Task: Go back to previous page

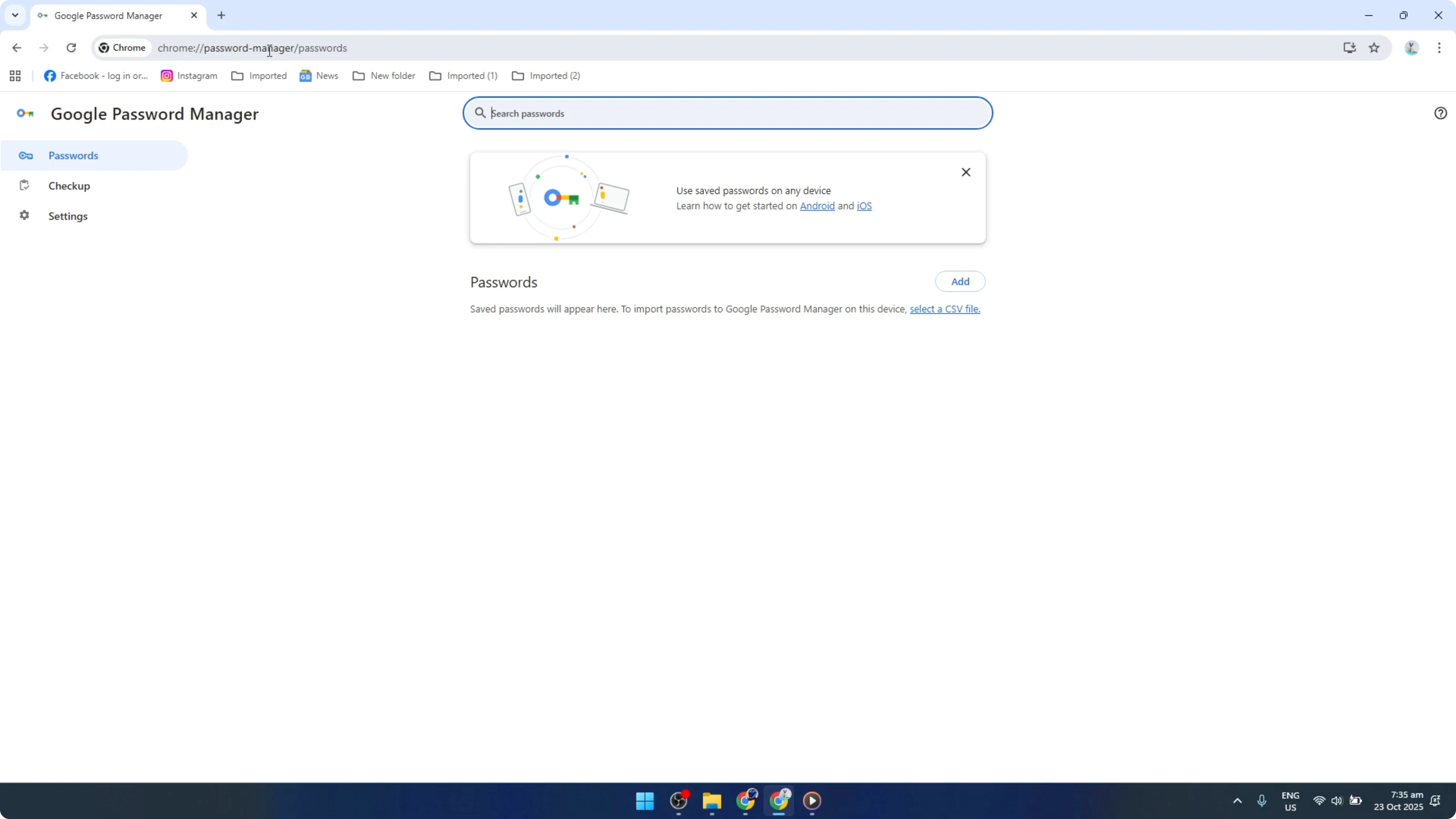Action: [x=16, y=48]
